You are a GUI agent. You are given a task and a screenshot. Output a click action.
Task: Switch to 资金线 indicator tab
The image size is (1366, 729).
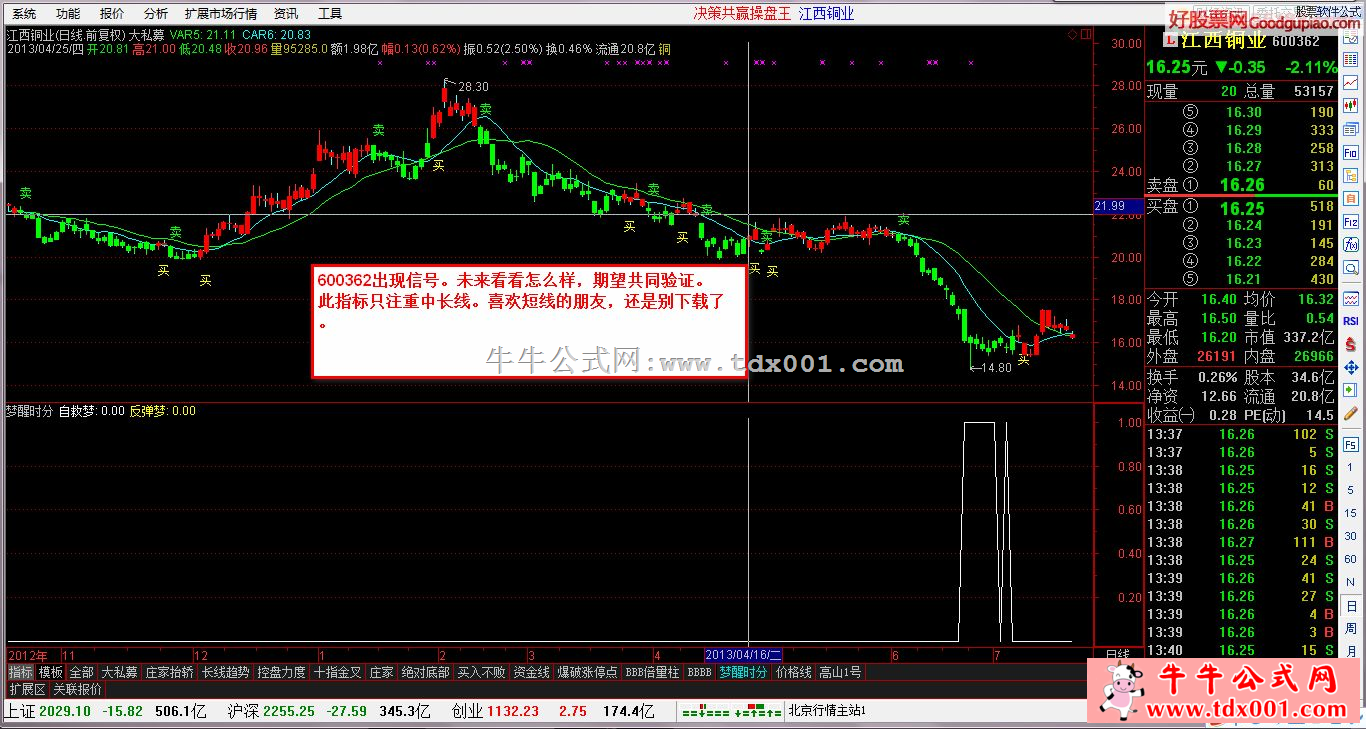(x=531, y=672)
